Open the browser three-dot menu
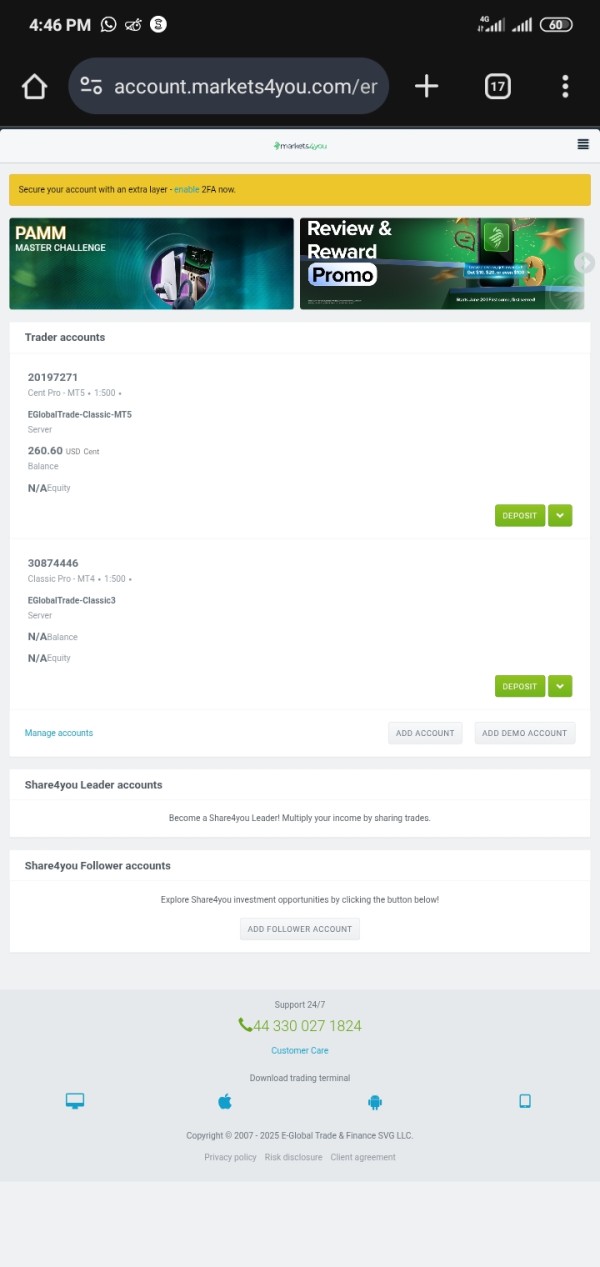This screenshot has height=1267, width=600. tap(565, 87)
